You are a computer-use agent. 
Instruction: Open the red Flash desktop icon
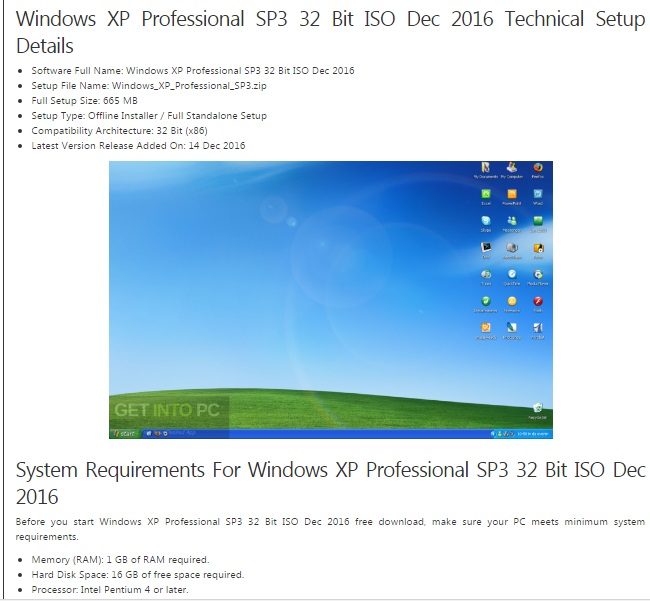click(538, 304)
